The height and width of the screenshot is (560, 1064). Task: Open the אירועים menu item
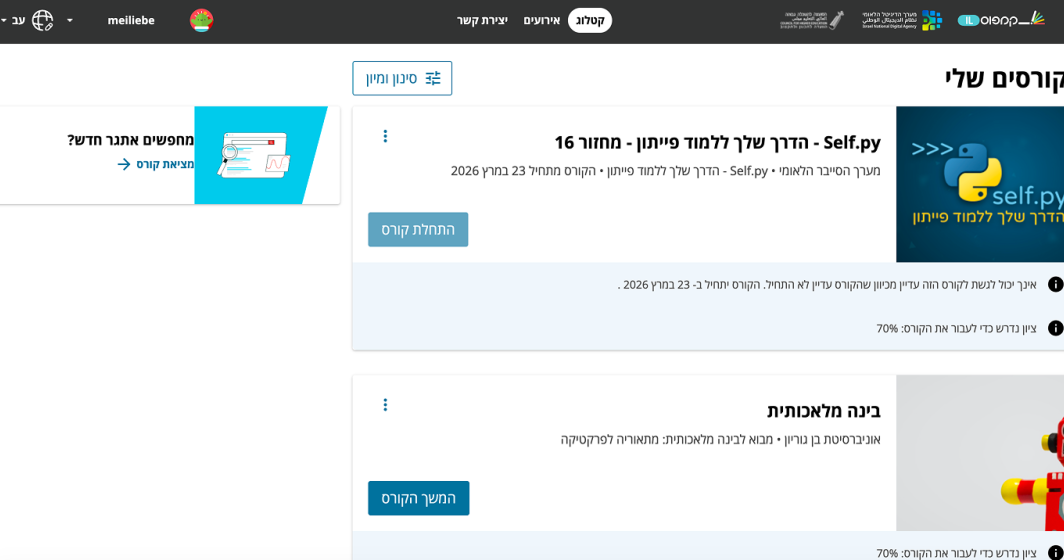[541, 20]
